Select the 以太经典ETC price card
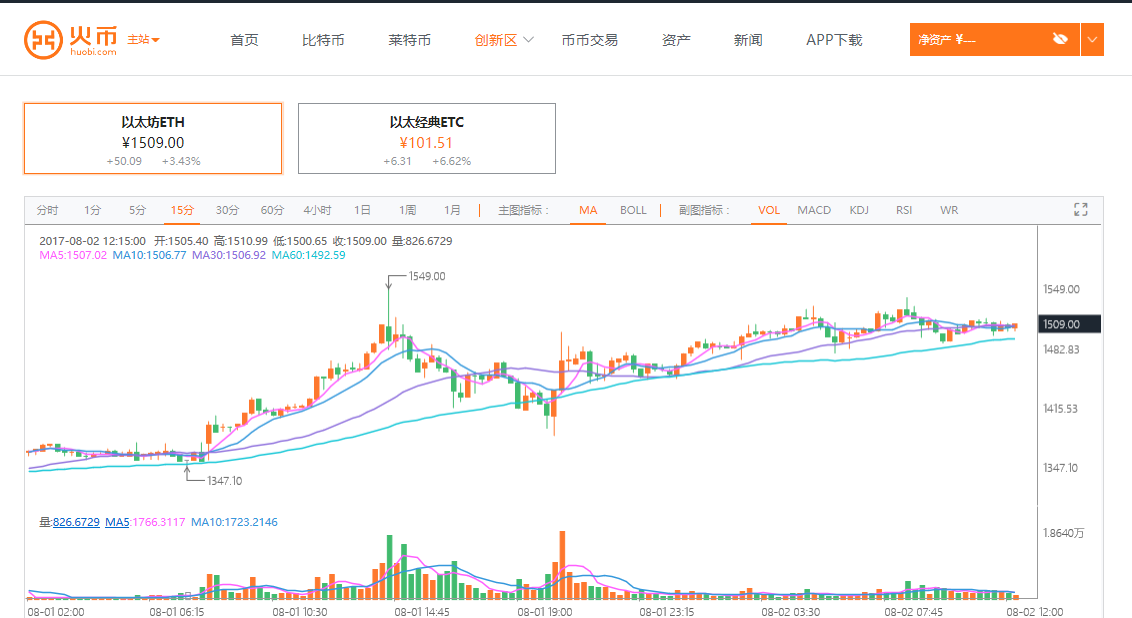The width and height of the screenshot is (1132, 618). coord(427,138)
